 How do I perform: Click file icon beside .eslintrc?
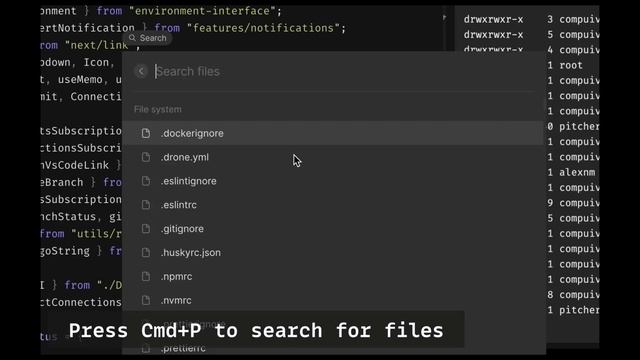[x=146, y=205]
